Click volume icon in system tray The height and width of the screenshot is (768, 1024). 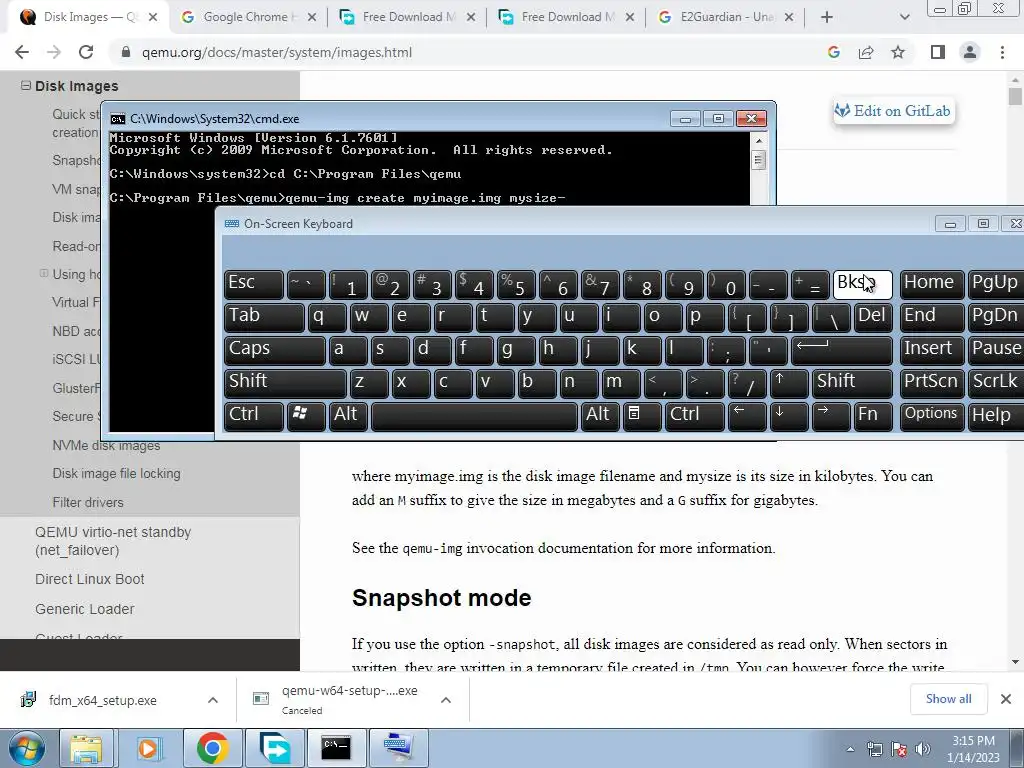click(x=923, y=749)
